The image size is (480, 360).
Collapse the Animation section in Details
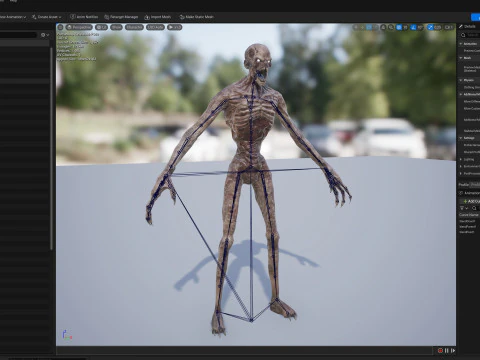coord(461,44)
